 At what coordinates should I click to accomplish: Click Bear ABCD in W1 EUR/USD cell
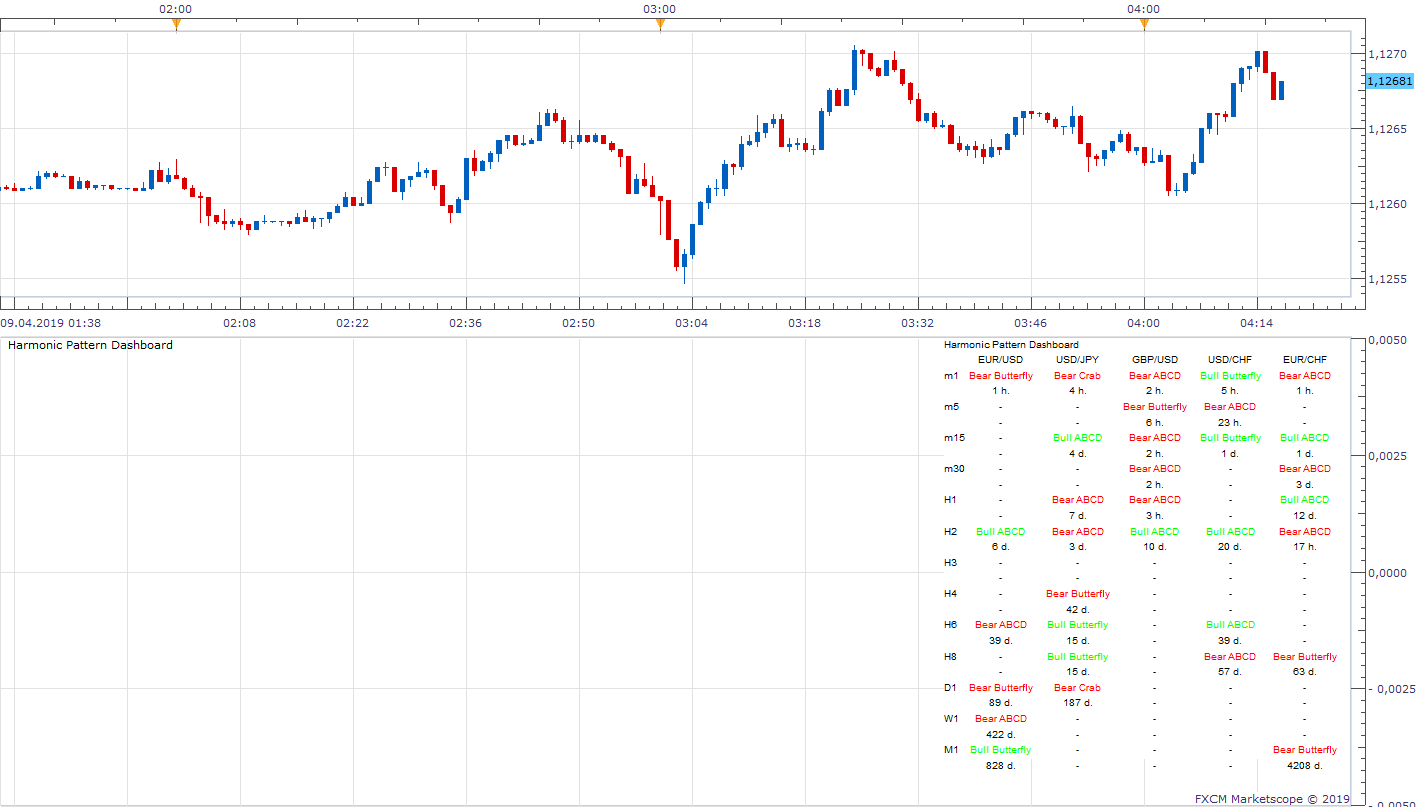tap(1001, 719)
